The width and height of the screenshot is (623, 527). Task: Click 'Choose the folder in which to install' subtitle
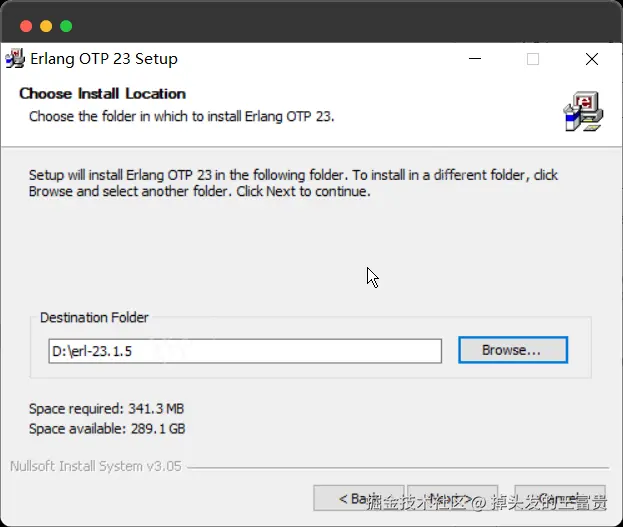[182, 116]
